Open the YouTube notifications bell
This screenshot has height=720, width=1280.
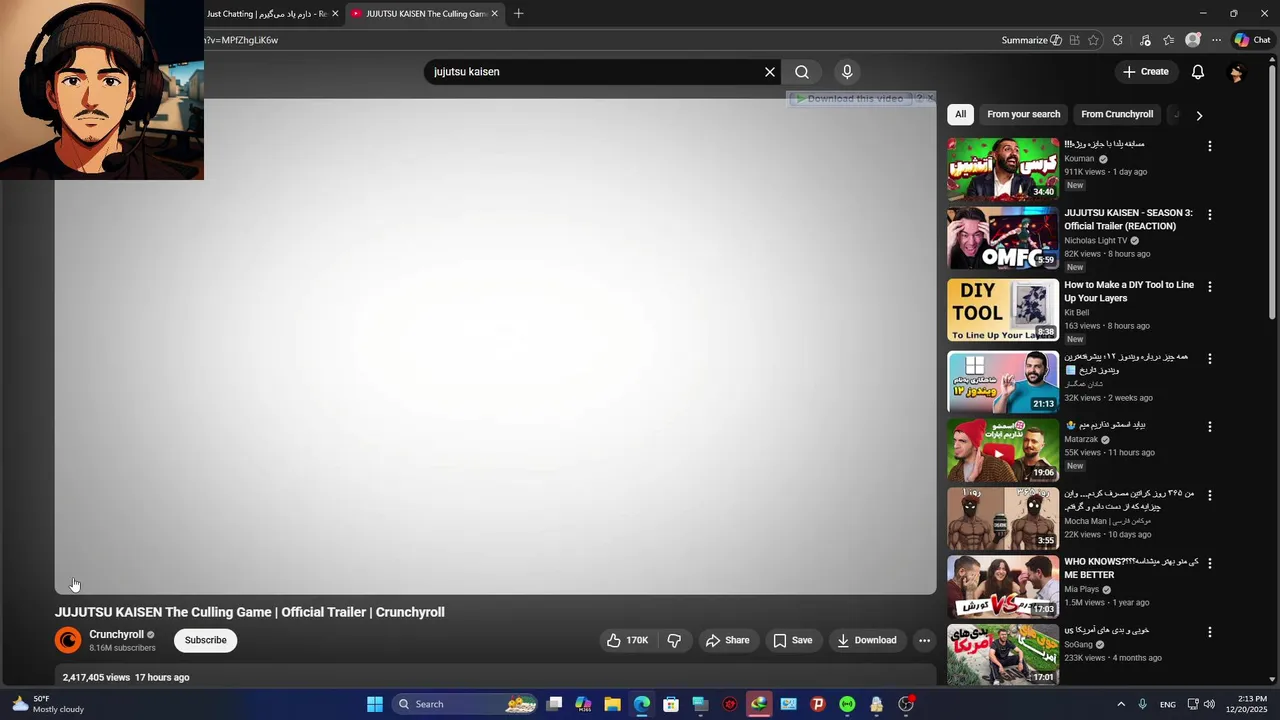tap(1198, 72)
